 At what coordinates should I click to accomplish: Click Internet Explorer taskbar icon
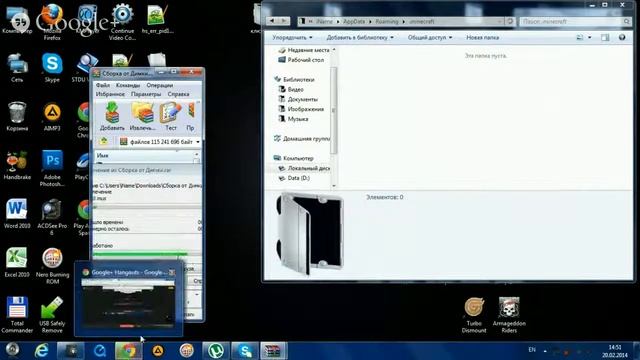(42, 351)
